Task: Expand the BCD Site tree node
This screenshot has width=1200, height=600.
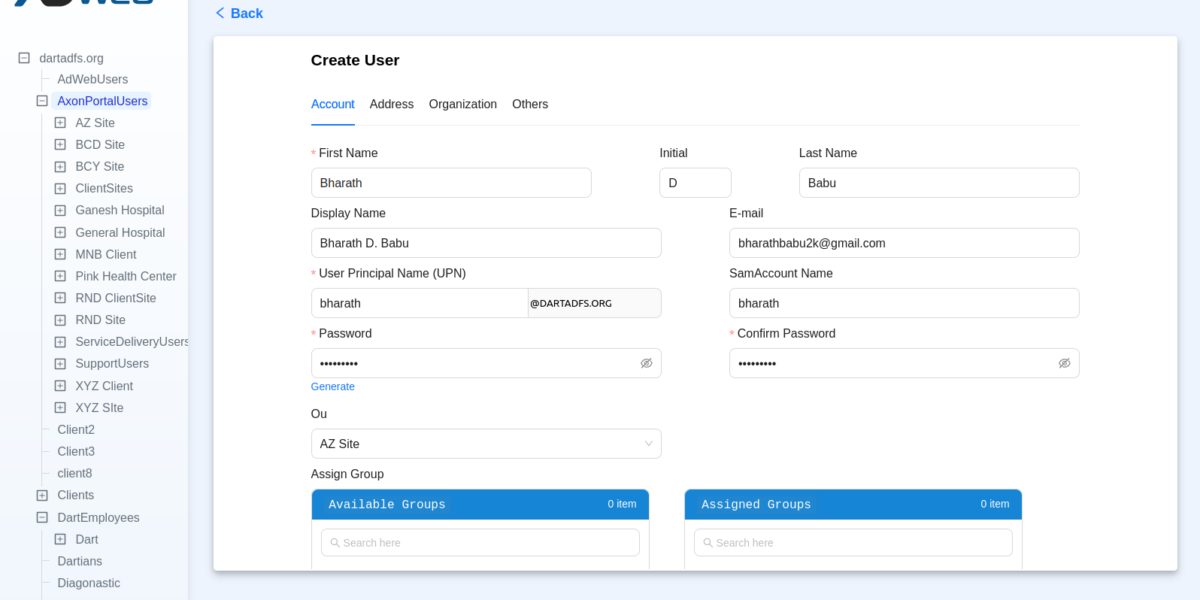Action: [59, 144]
